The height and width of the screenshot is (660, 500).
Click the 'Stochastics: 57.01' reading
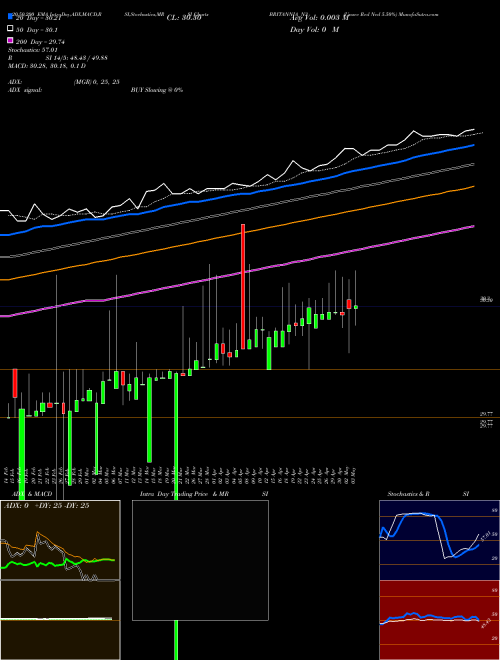point(33,50)
